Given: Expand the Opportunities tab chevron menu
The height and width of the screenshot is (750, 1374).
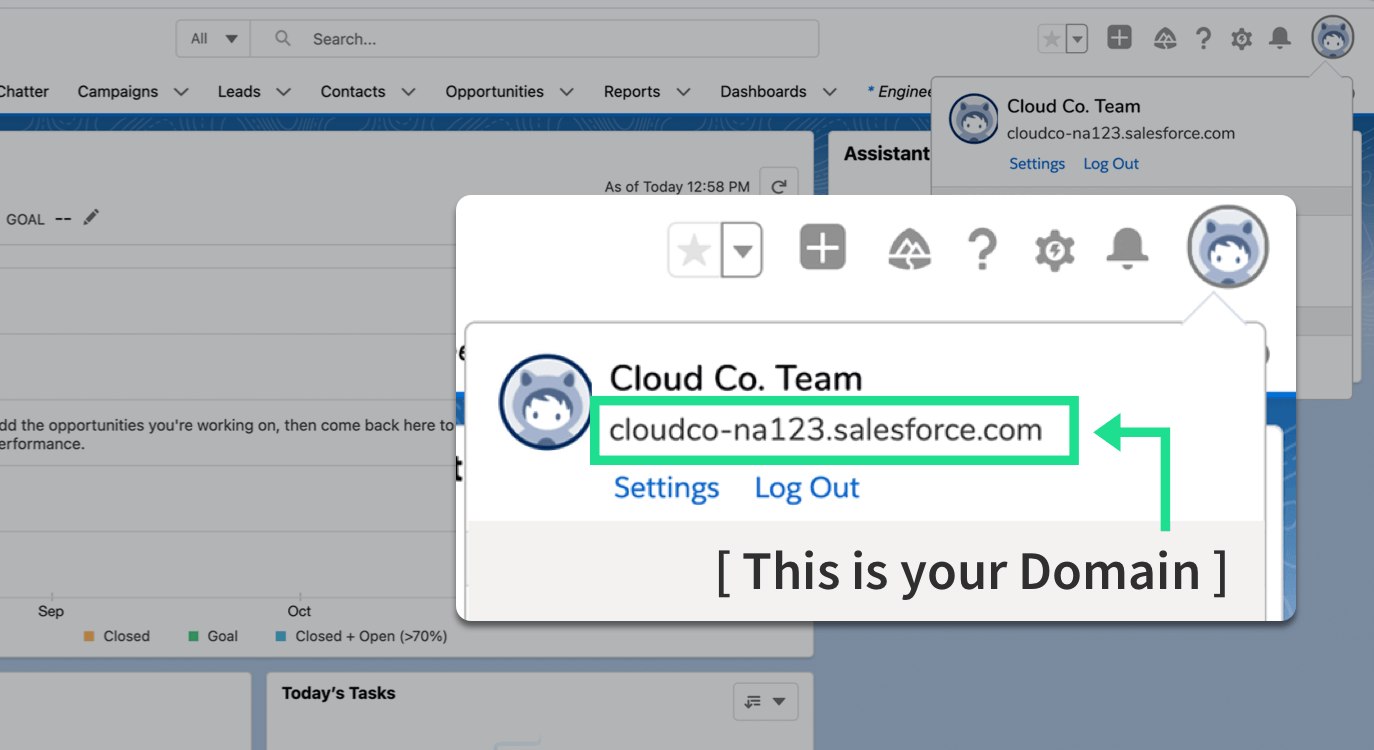Looking at the screenshot, I should click(x=567, y=92).
